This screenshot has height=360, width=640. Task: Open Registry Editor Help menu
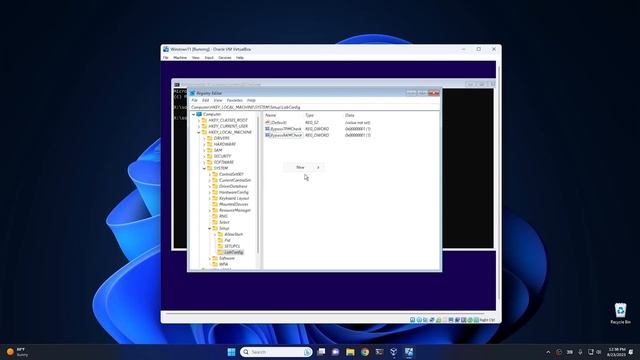tap(251, 100)
